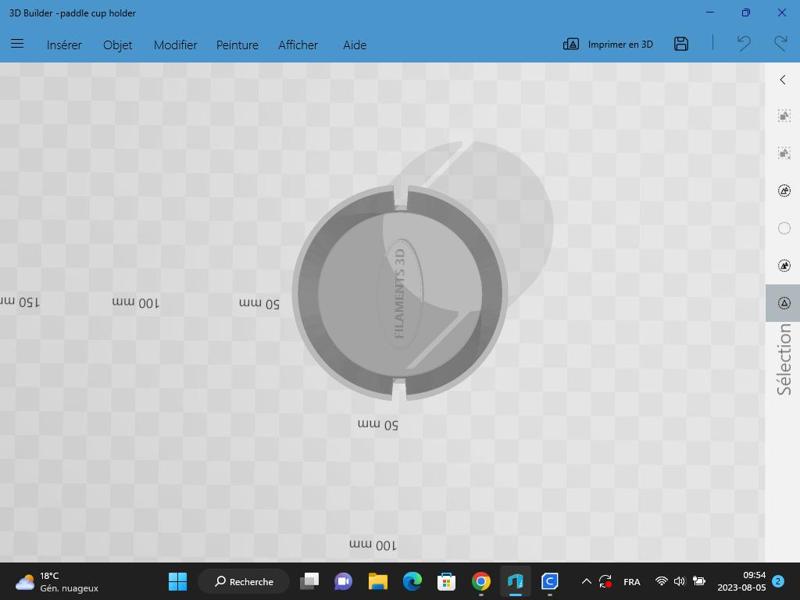Click the second dashed-box selection icon

(784, 153)
